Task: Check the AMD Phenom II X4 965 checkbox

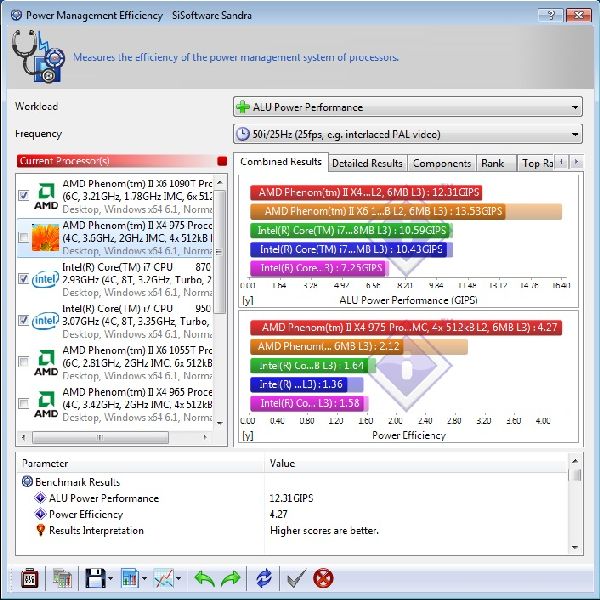Action: coord(23,403)
